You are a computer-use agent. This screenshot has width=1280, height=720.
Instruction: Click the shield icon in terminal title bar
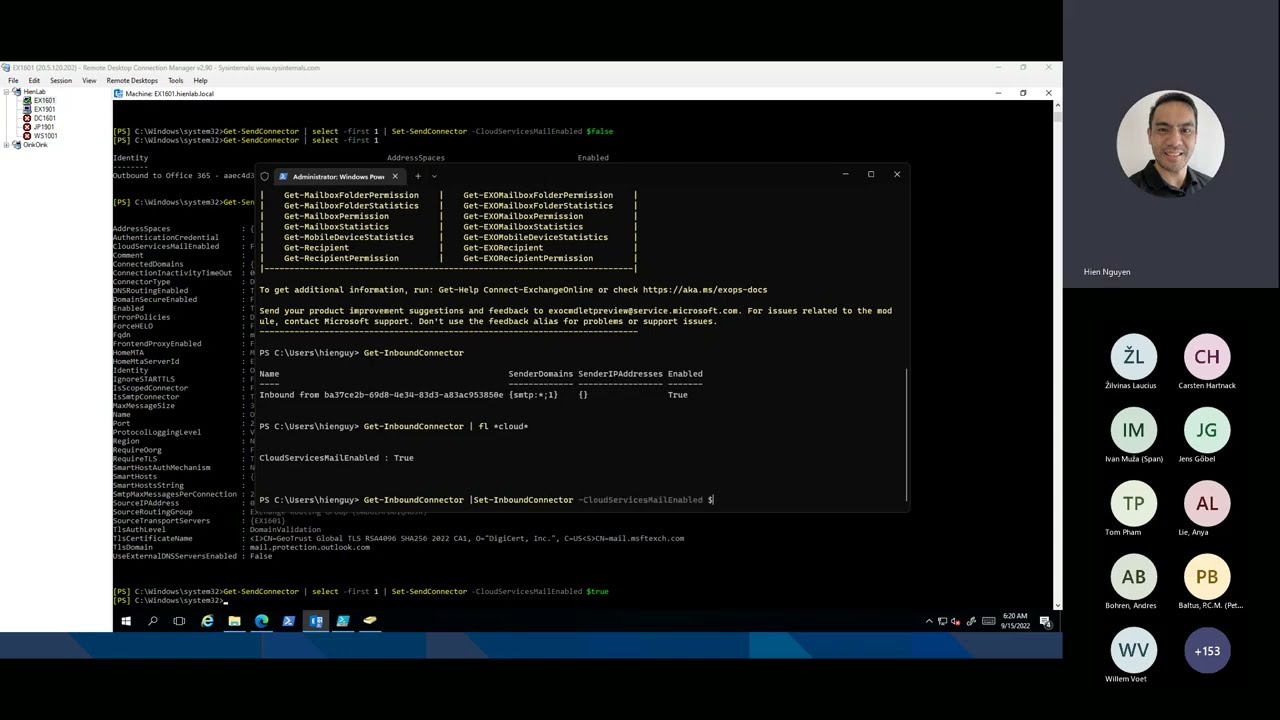(264, 176)
